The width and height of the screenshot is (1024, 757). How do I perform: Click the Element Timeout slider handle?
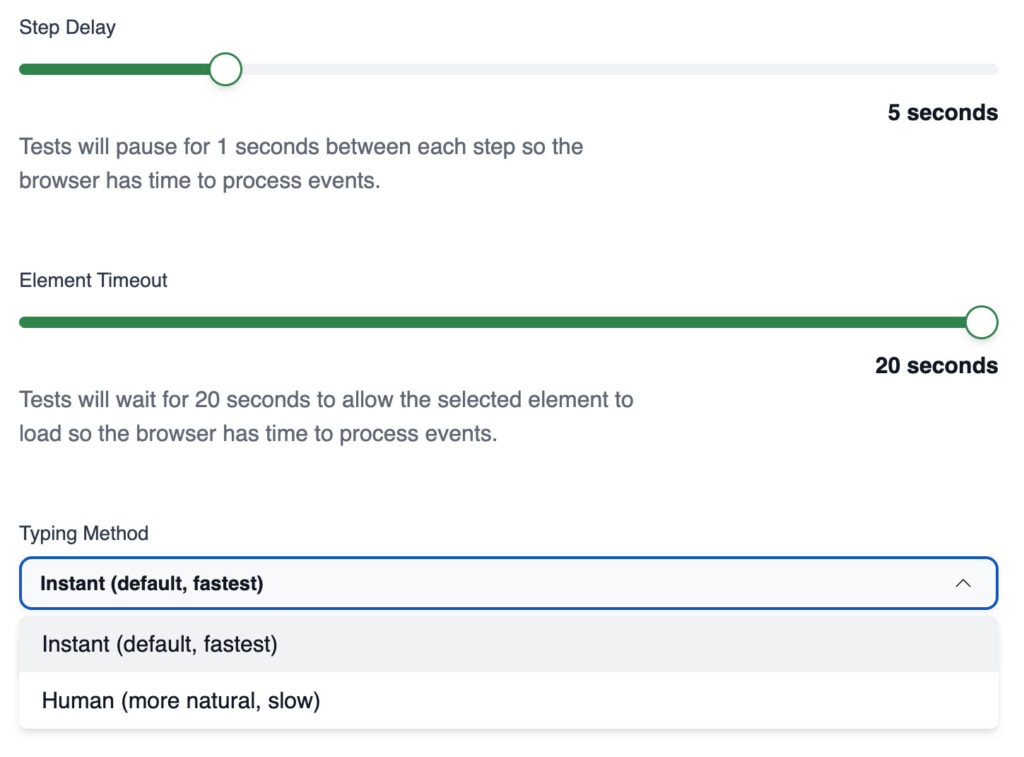coord(982,322)
